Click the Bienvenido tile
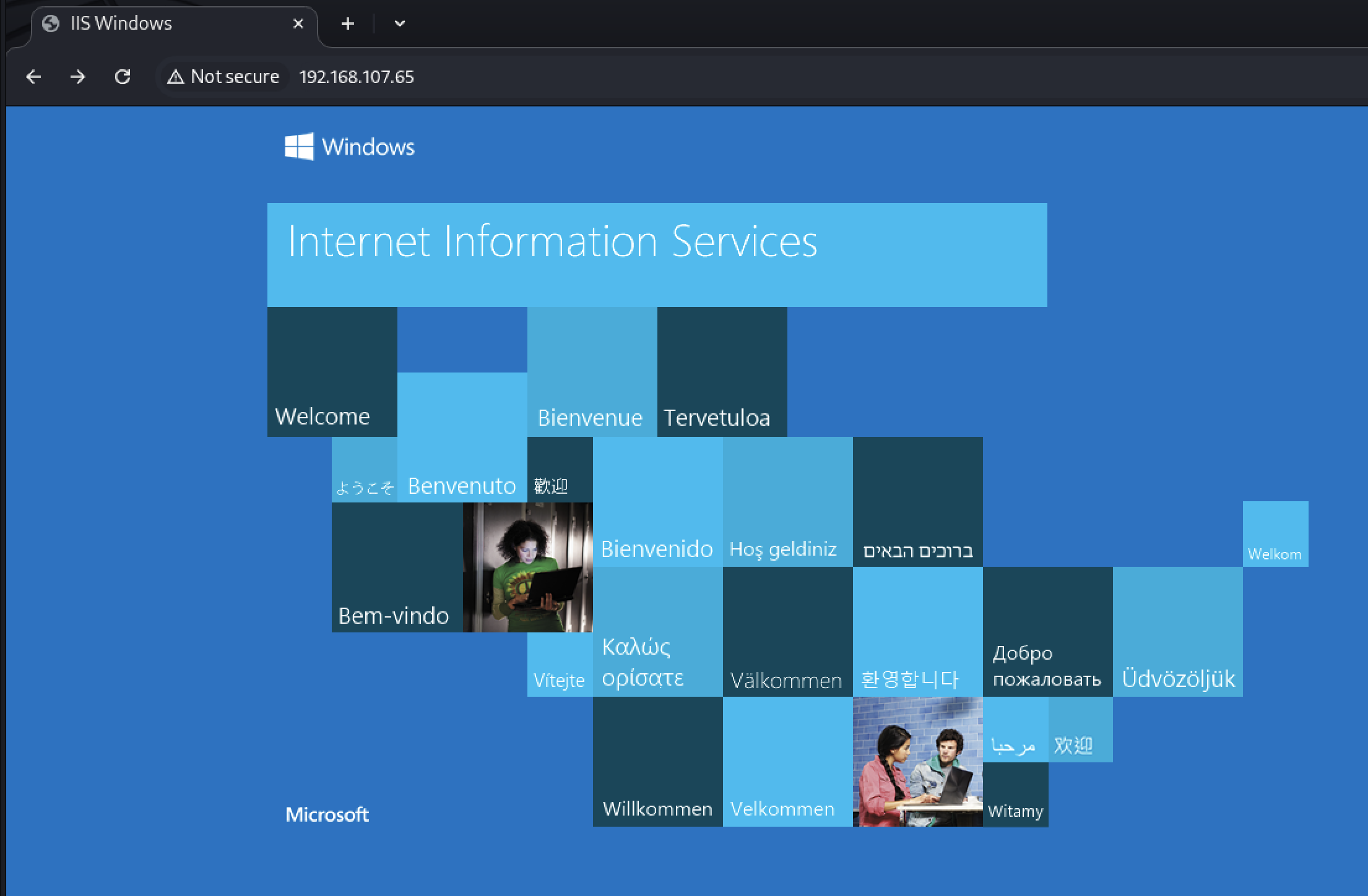The height and width of the screenshot is (896, 1368). (x=658, y=502)
